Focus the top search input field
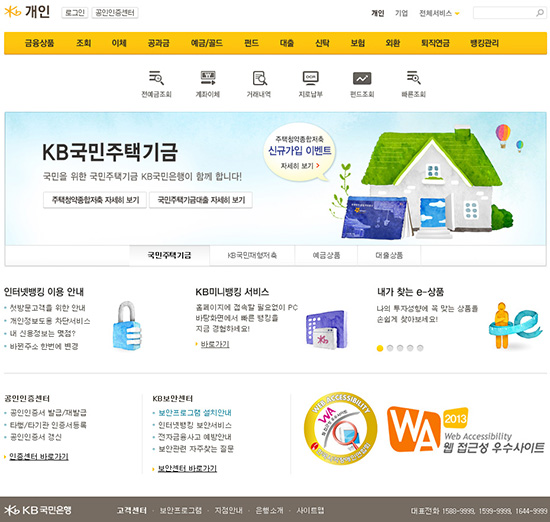This screenshot has width=550, height=522. [504, 13]
